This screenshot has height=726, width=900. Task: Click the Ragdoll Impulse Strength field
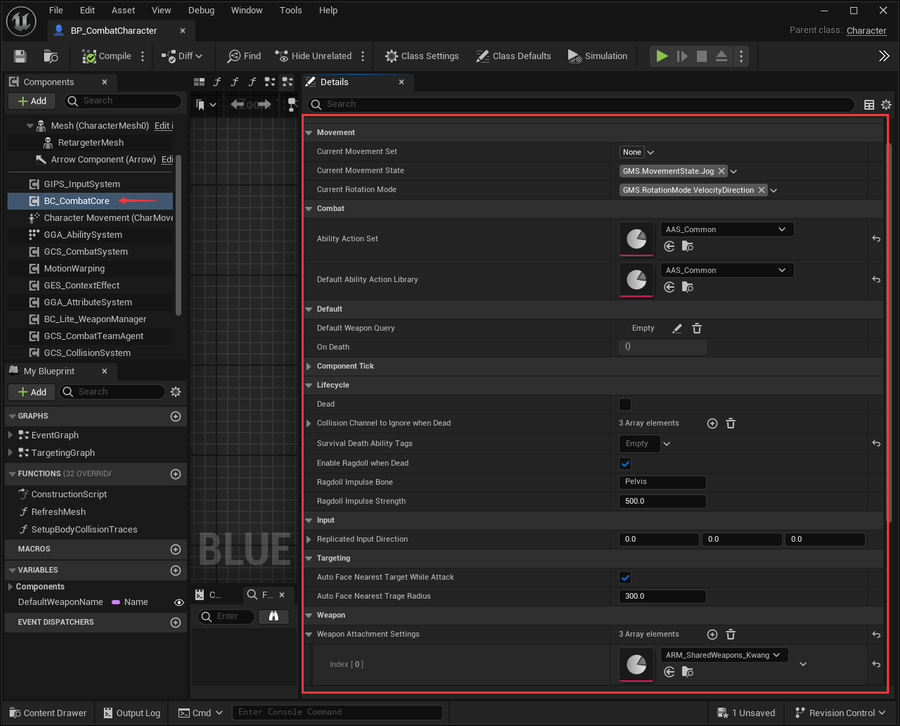(662, 502)
